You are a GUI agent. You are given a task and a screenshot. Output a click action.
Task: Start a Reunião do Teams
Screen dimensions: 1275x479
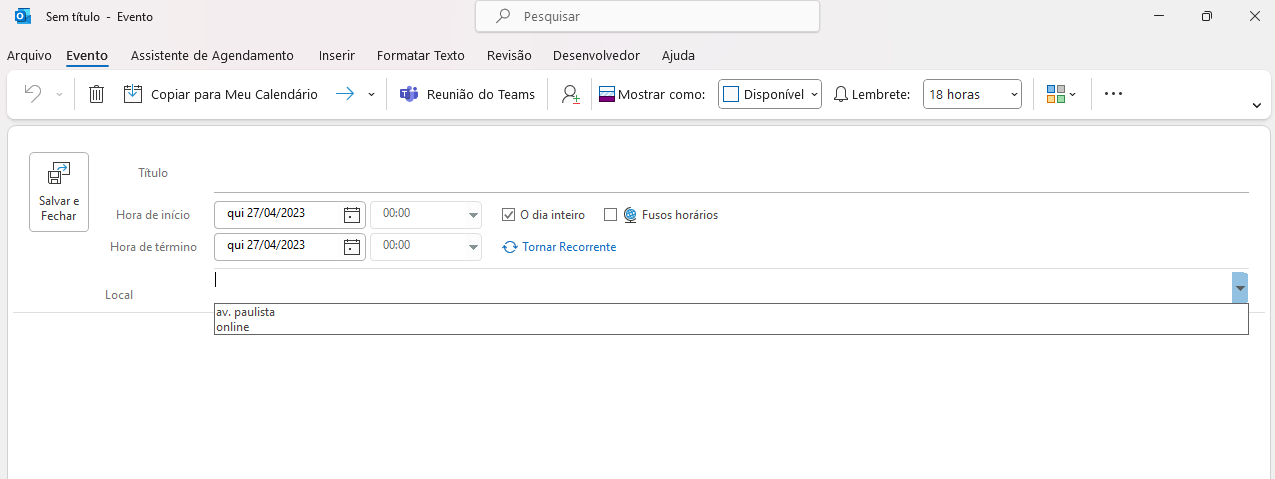click(x=467, y=94)
